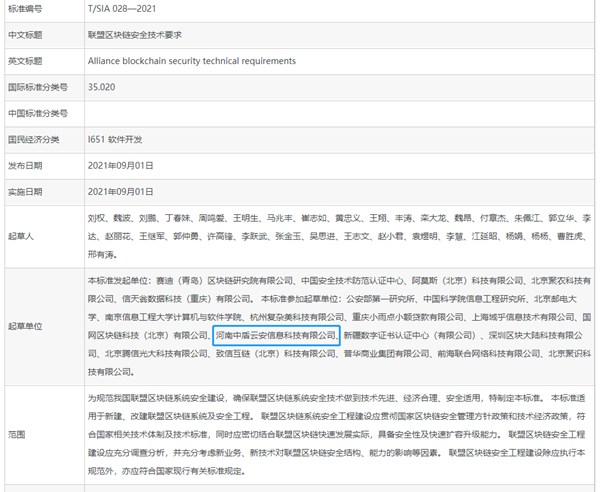The image size is (600, 492).
Task: Click the highlighted 河南中盾云安信息科技有限公司 text
Action: click(276, 335)
